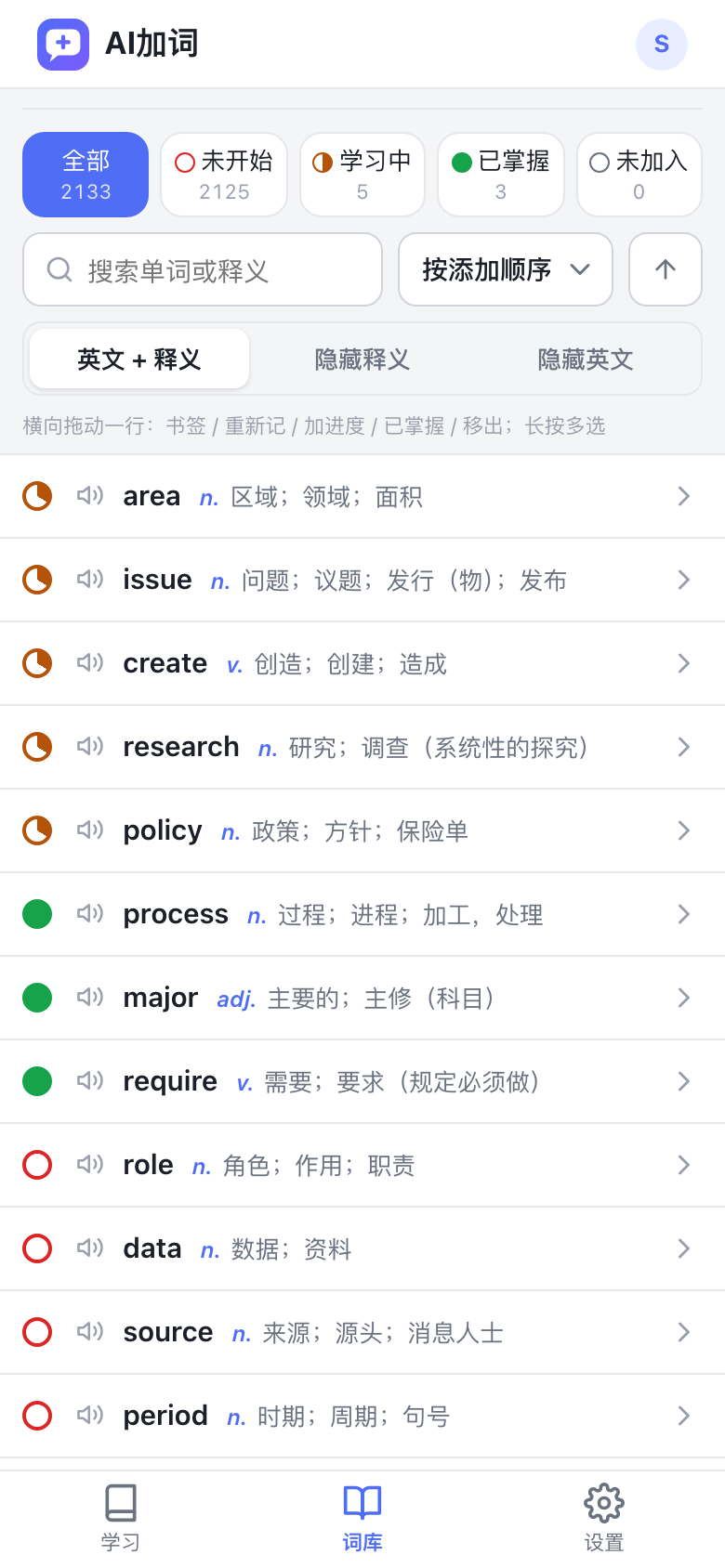Click the search magnifier icon
This screenshot has width=725, height=1568.
coord(59,269)
